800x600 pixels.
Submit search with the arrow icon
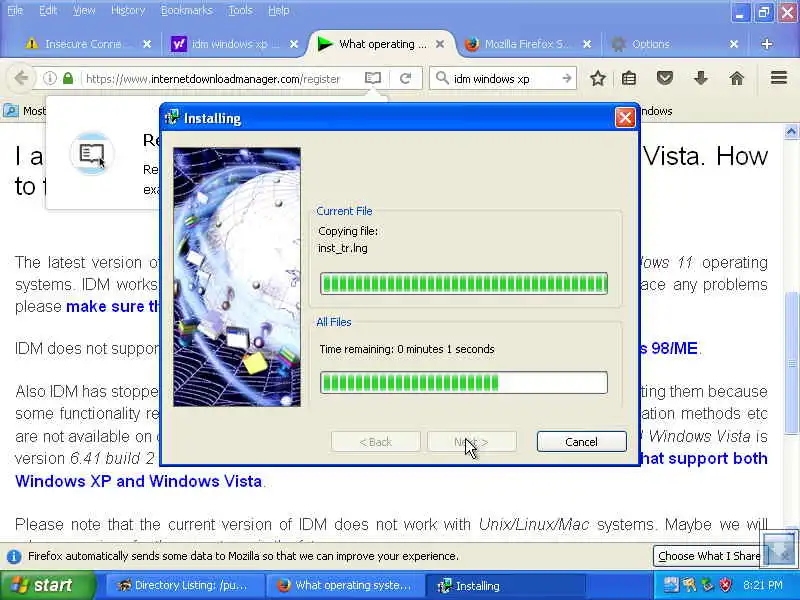[567, 79]
